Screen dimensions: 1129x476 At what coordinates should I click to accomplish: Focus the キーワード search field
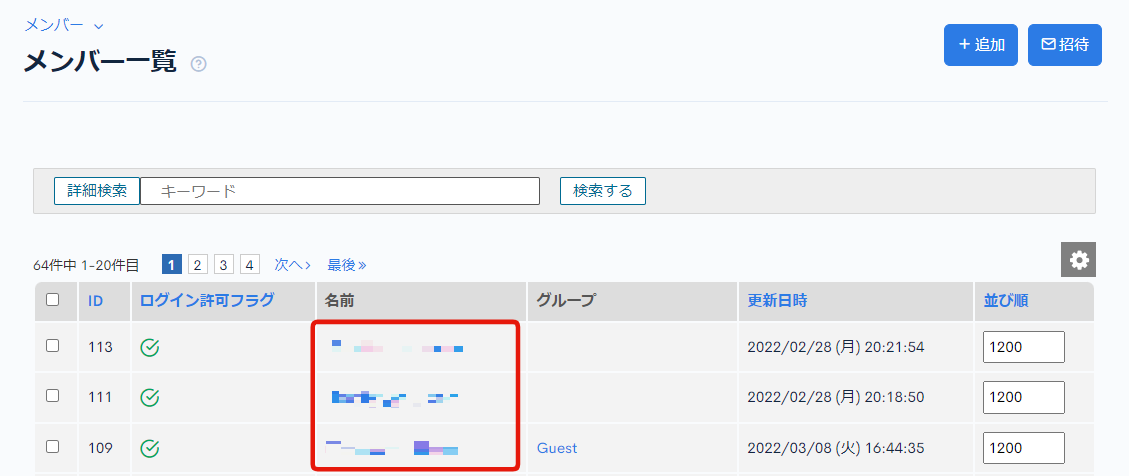[x=340, y=191]
